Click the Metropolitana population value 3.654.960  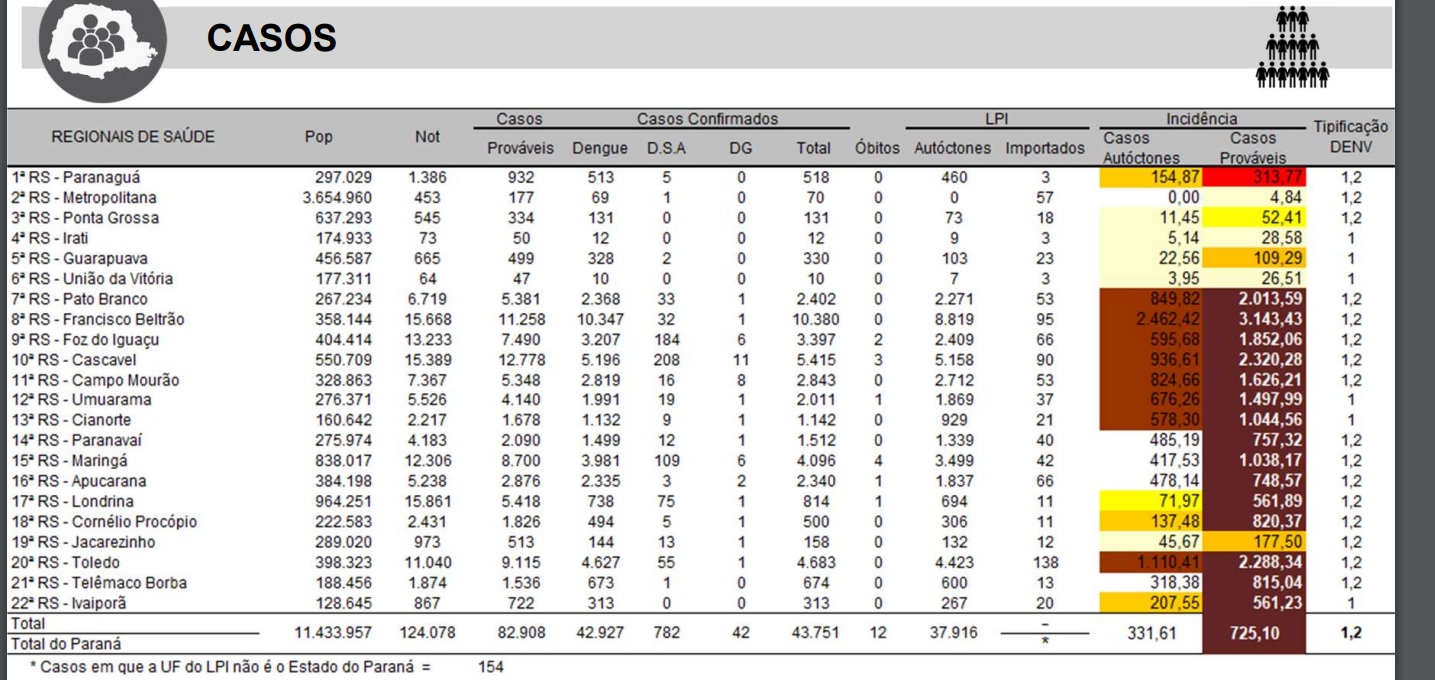point(338,198)
